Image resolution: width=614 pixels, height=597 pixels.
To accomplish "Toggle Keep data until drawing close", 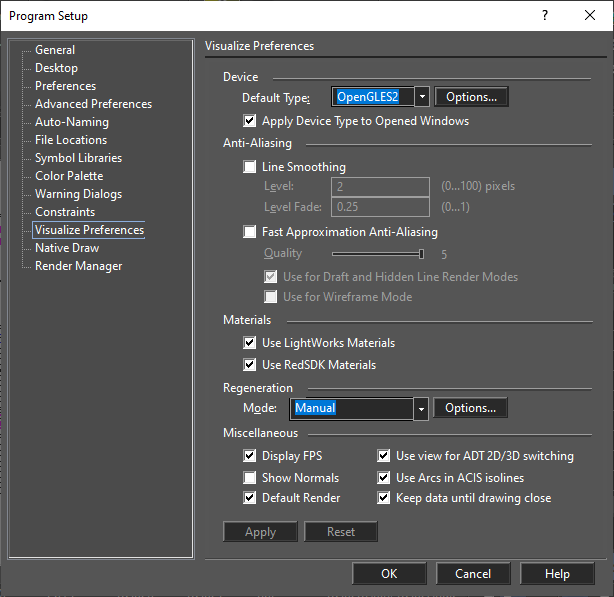I will pos(383,498).
